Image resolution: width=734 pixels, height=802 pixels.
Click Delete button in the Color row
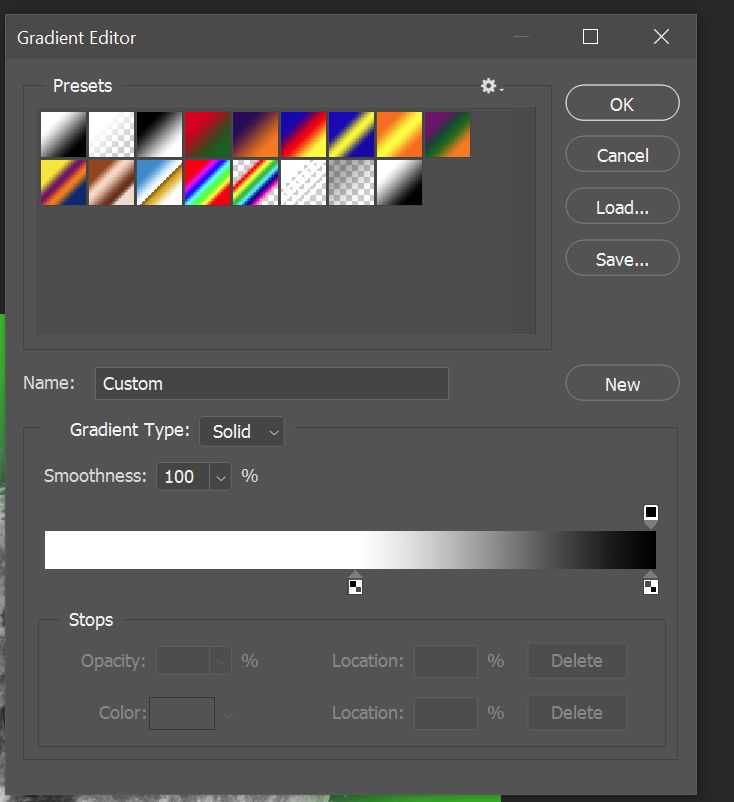(577, 713)
